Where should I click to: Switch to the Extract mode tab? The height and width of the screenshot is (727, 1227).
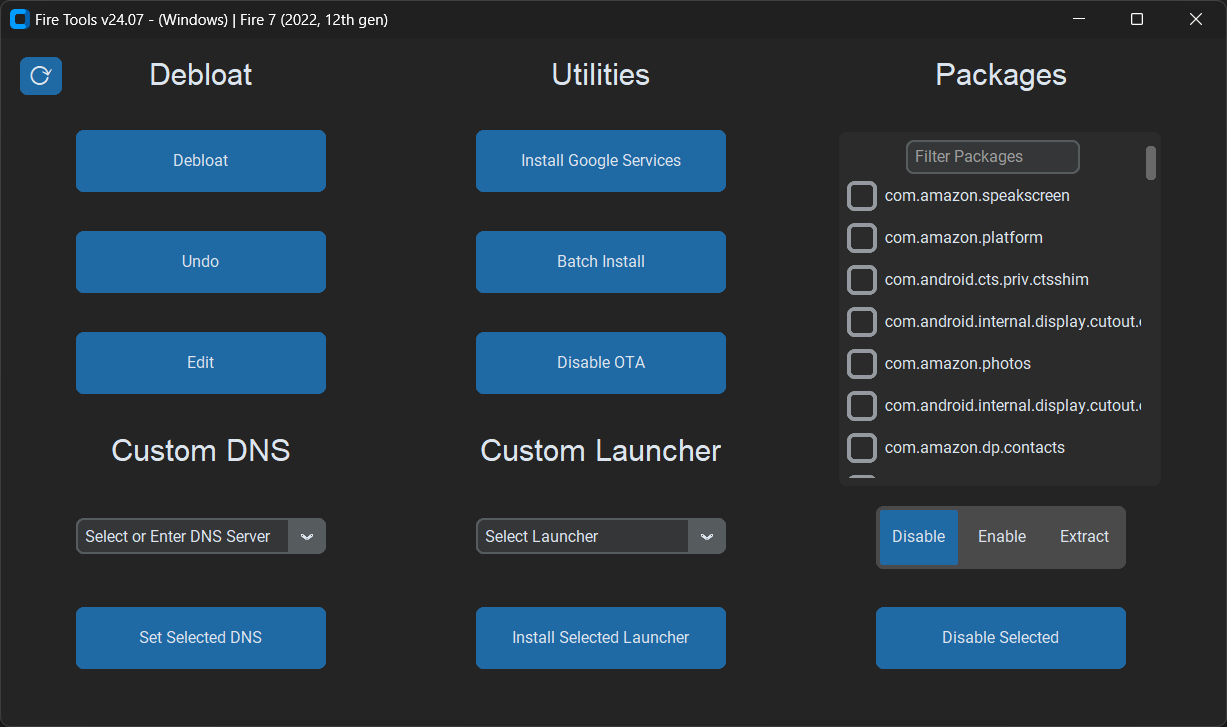click(1084, 537)
